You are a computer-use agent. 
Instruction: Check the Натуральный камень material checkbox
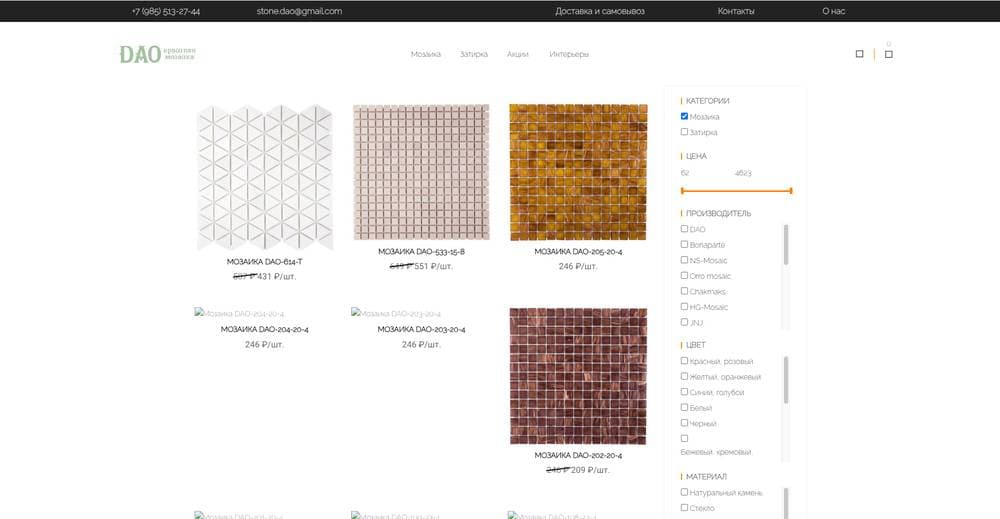point(684,492)
